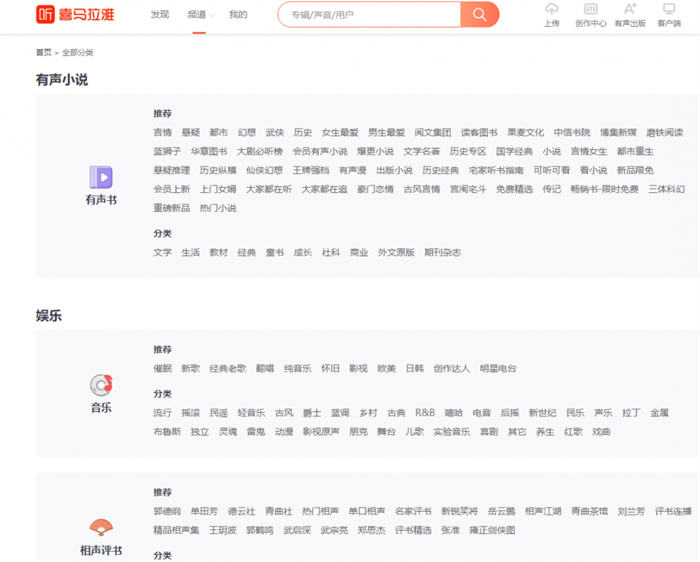Click the 有声出版 icon

pos(629,10)
